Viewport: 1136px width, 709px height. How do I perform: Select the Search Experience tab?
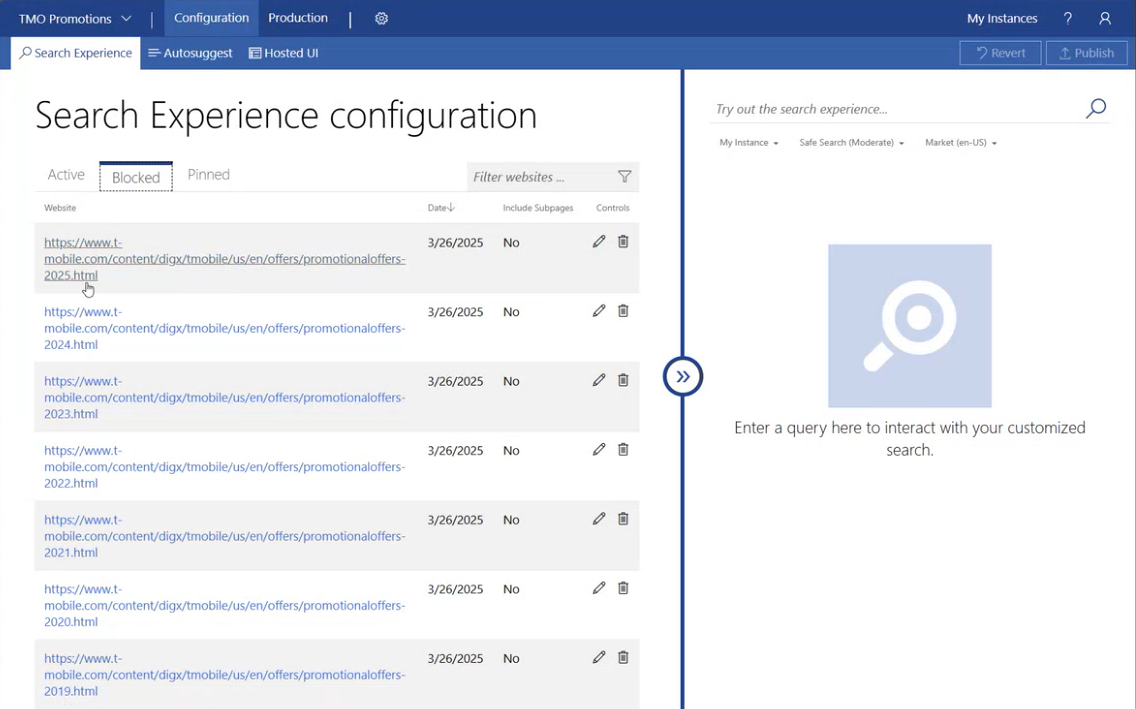(75, 53)
